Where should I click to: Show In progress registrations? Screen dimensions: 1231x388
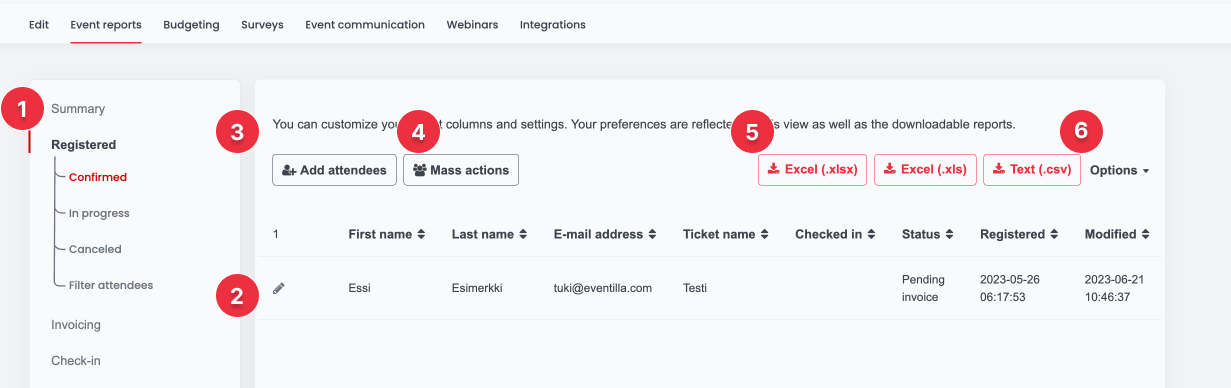tap(99, 213)
